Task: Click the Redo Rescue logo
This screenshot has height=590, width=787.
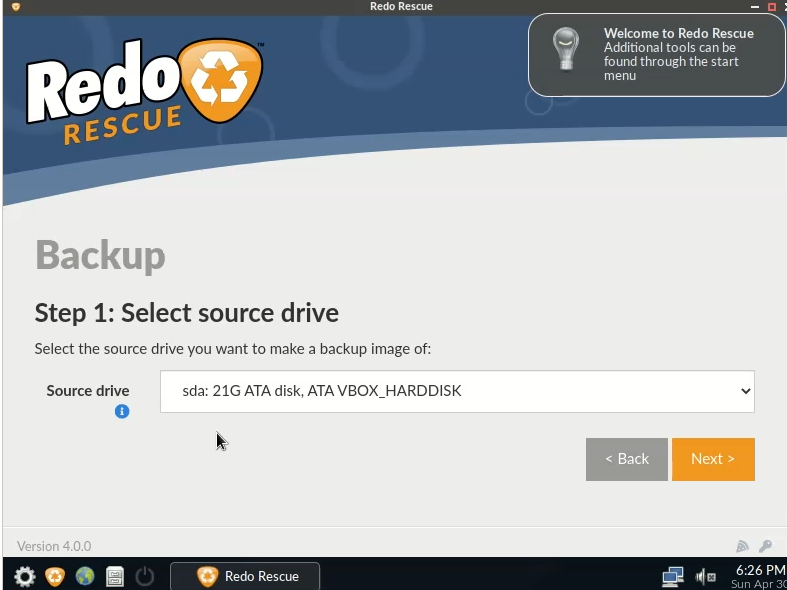Action: click(x=145, y=90)
